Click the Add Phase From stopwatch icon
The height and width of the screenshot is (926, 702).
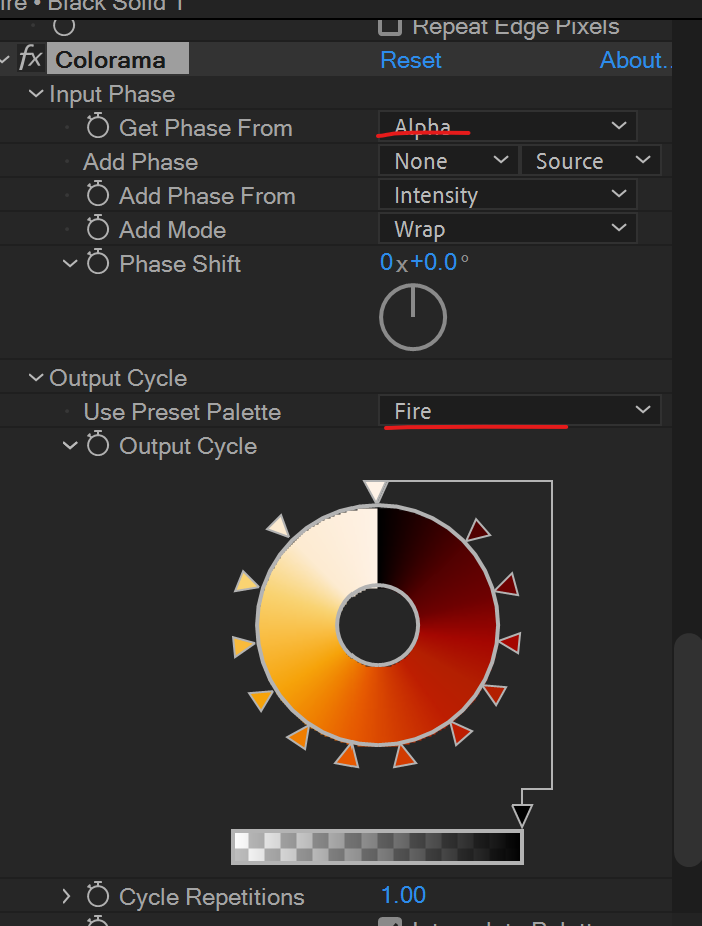tap(97, 196)
